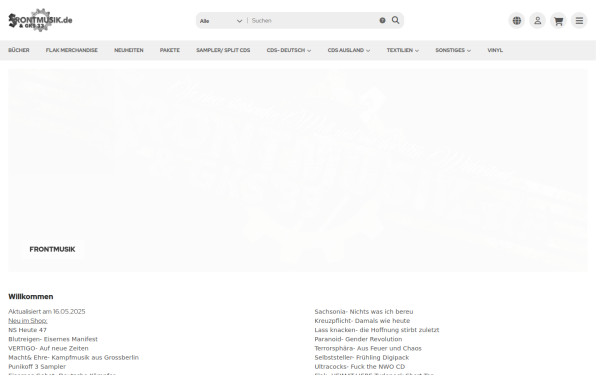Click 'VERTIGO- Auf neue Zeiten' entry
Viewport: 600px width, 375px height.
48,348
